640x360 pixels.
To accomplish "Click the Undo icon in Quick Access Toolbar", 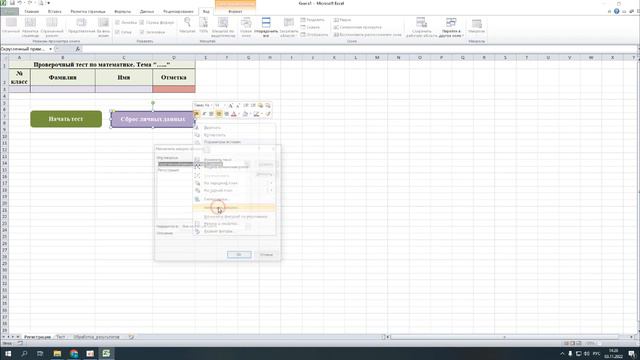I will tap(20, 3).
